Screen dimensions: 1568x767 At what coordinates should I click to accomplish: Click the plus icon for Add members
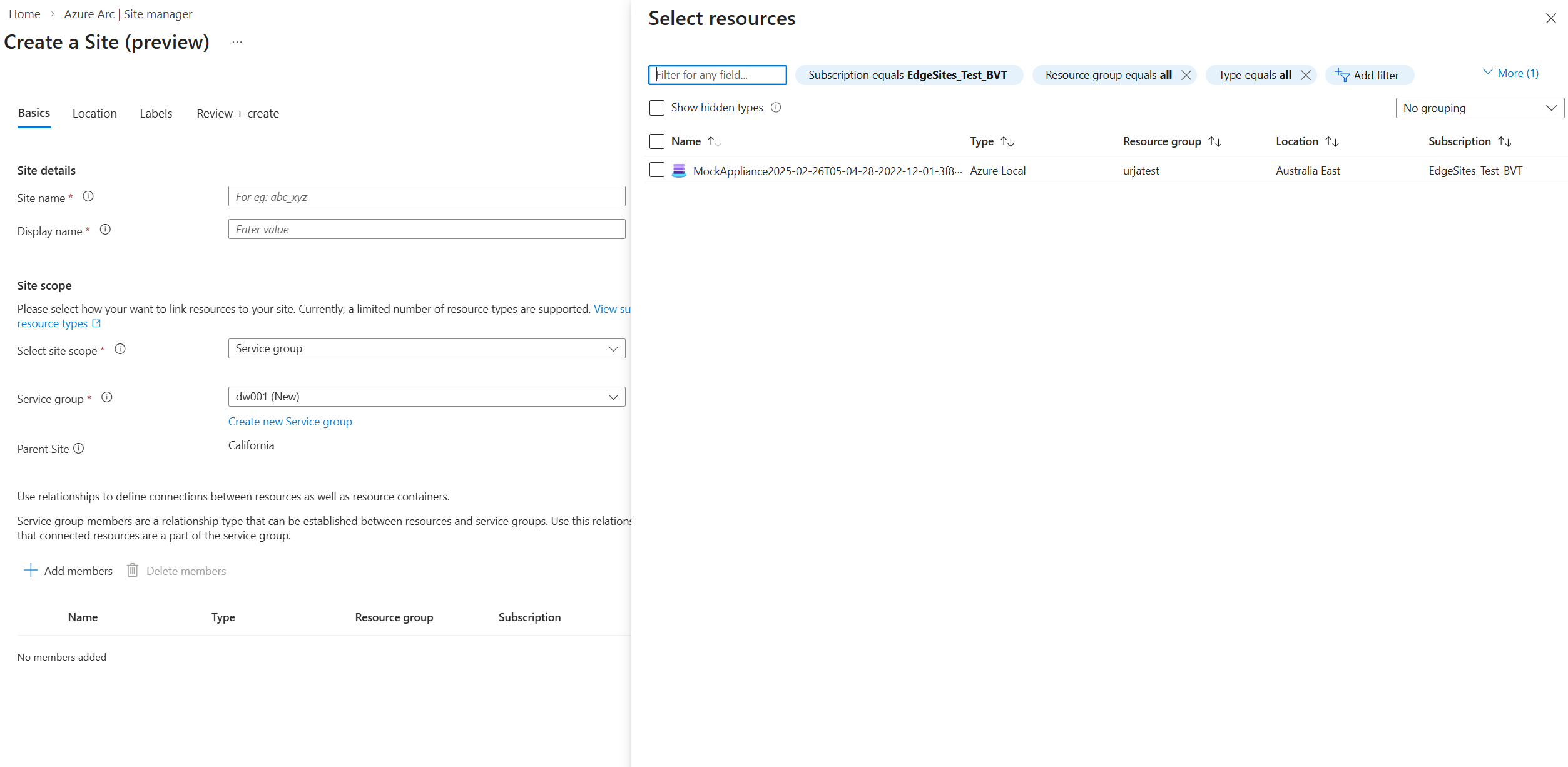[30, 570]
